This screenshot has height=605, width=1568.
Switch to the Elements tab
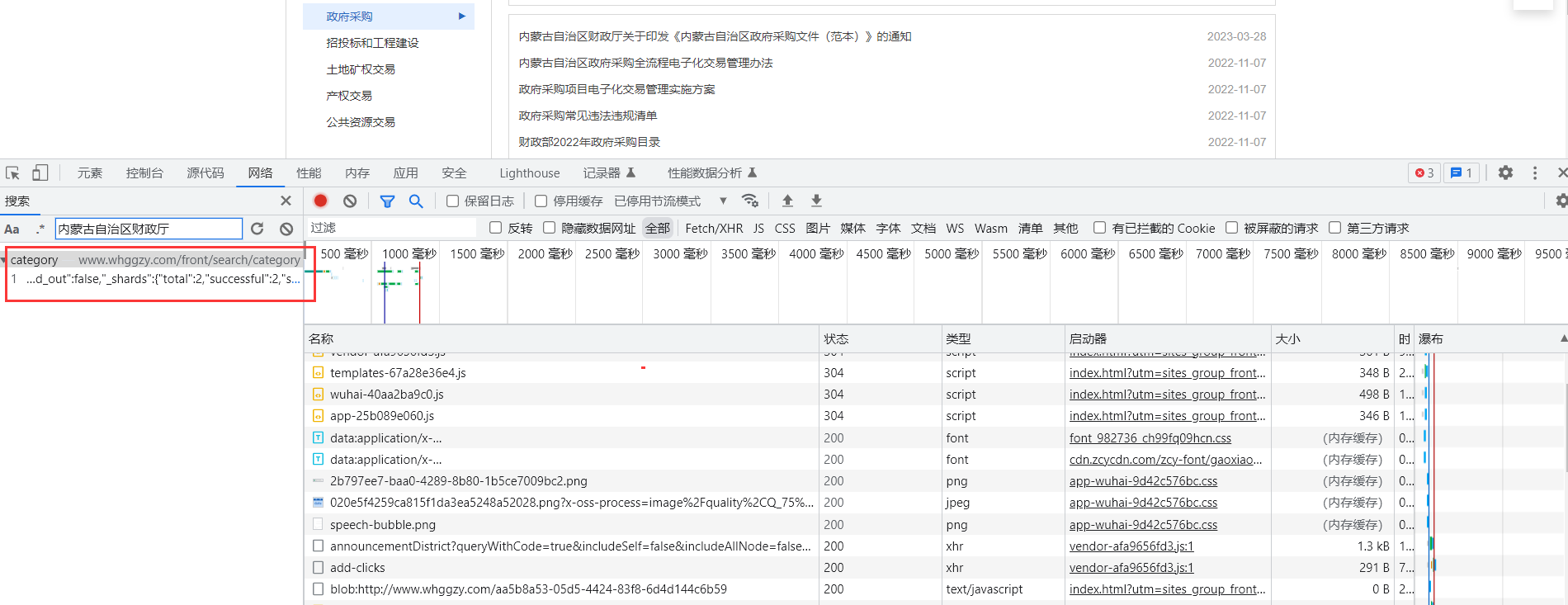(x=90, y=173)
